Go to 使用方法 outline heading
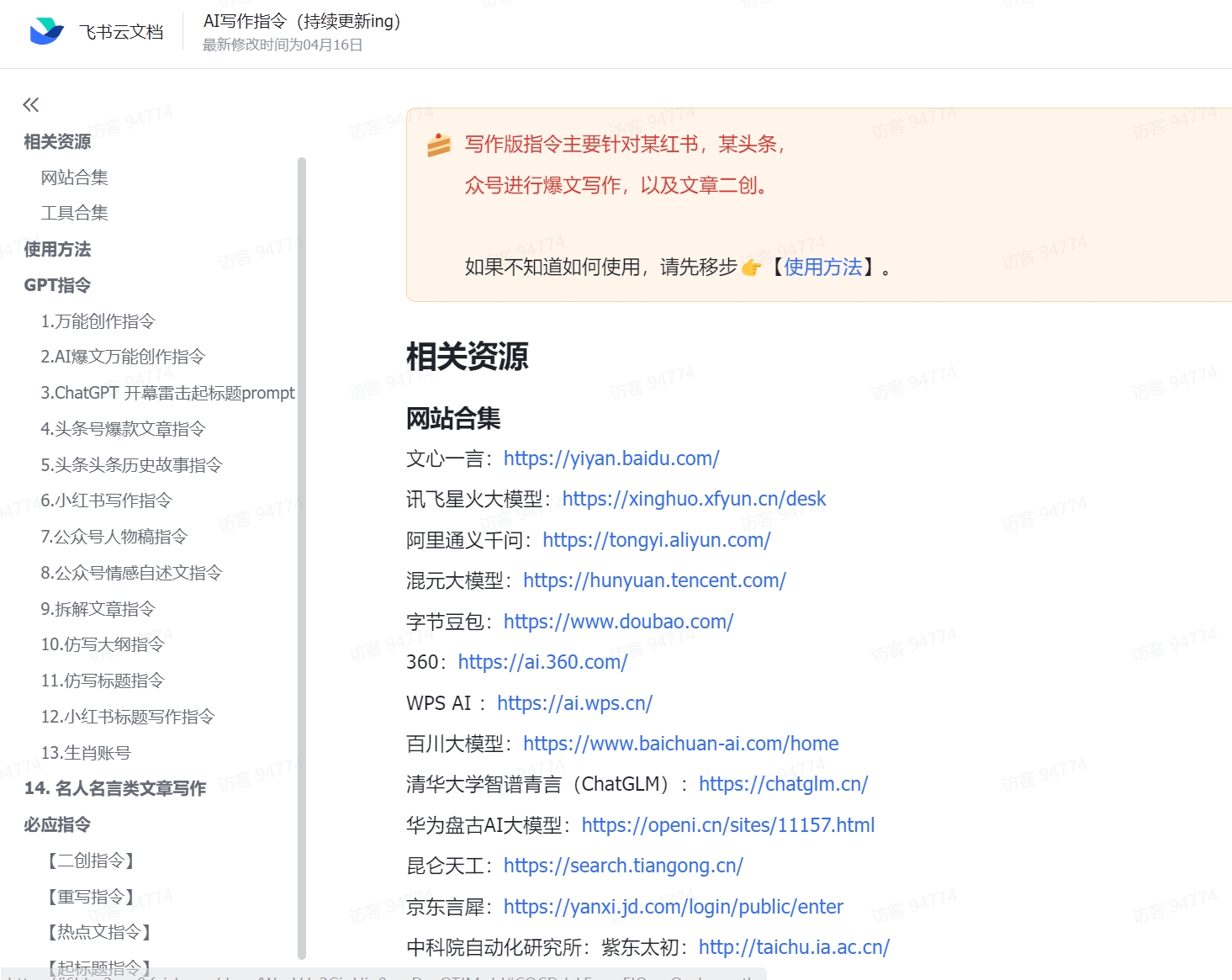 click(57, 249)
